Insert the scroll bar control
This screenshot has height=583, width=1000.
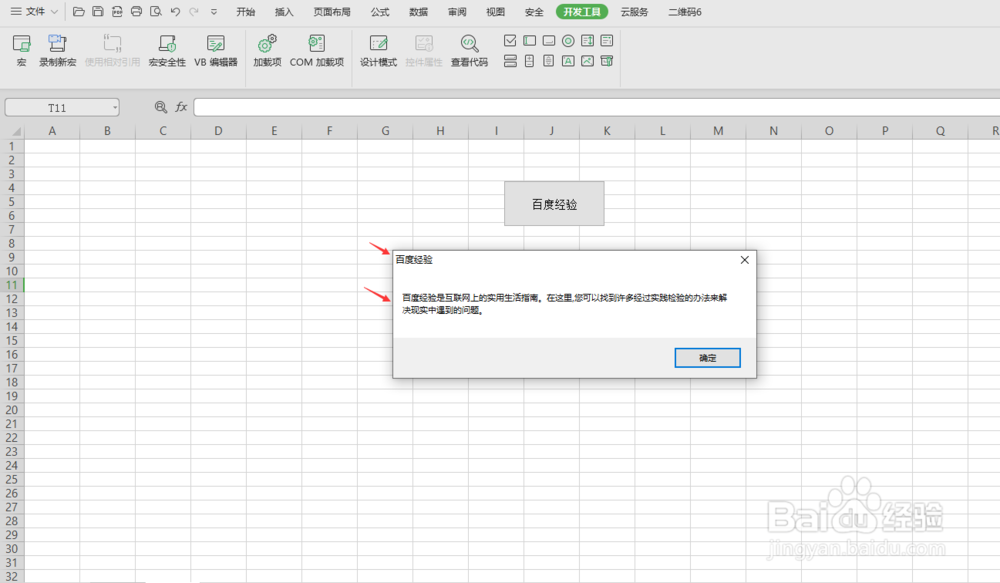(548, 61)
